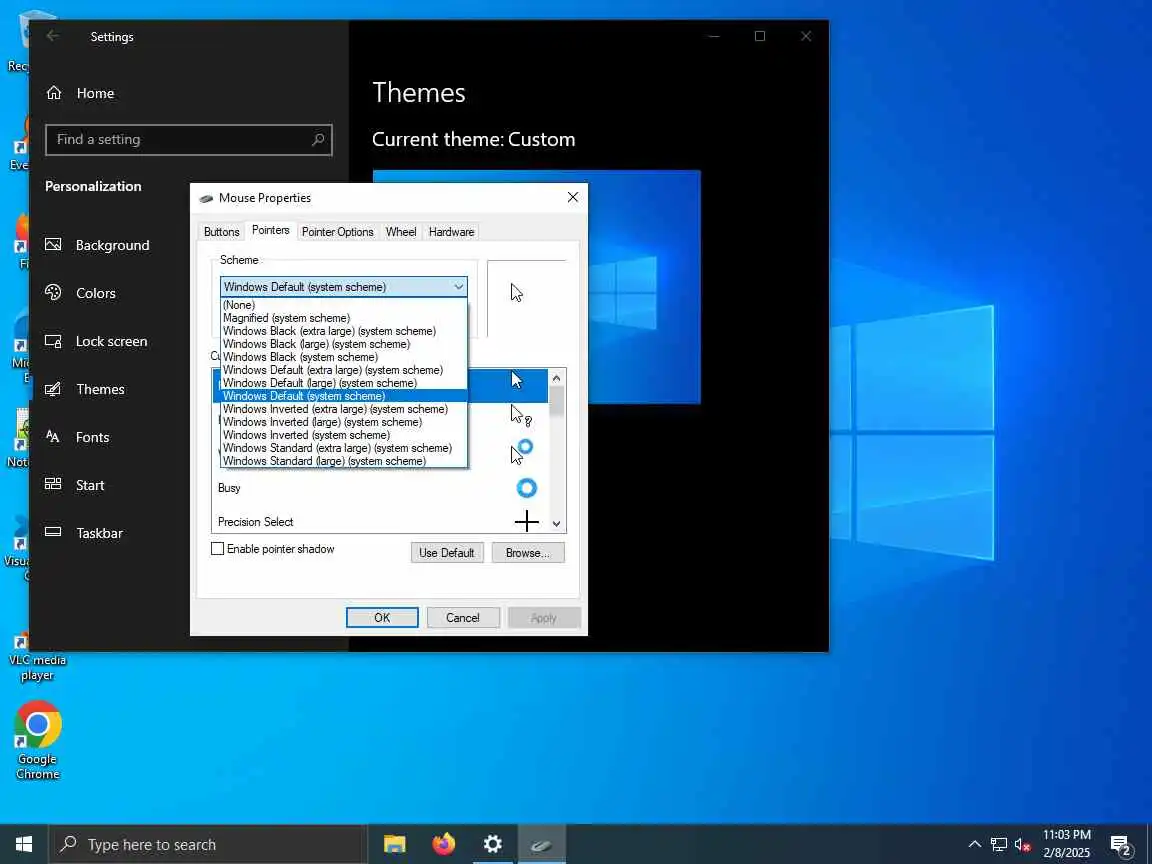This screenshot has width=1152, height=864.
Task: Switch to the Wheel tab
Action: tap(401, 232)
